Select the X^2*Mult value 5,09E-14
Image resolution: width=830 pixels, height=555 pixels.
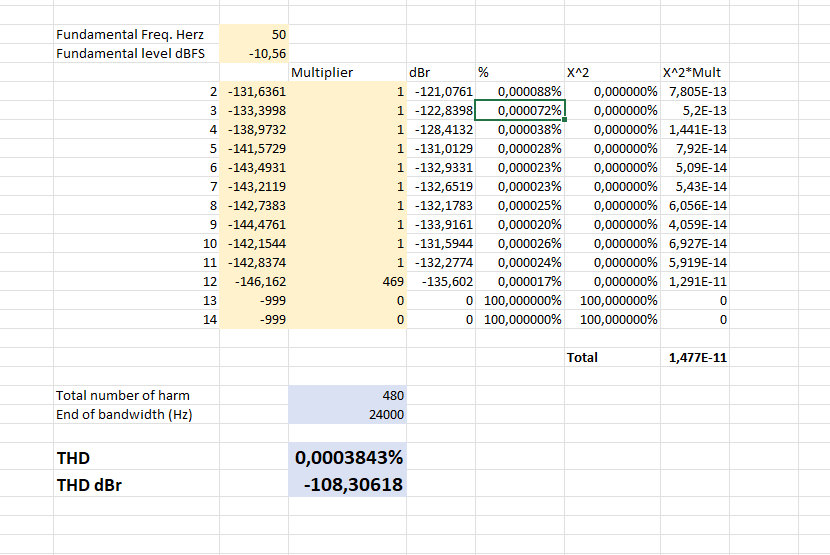tap(694, 168)
